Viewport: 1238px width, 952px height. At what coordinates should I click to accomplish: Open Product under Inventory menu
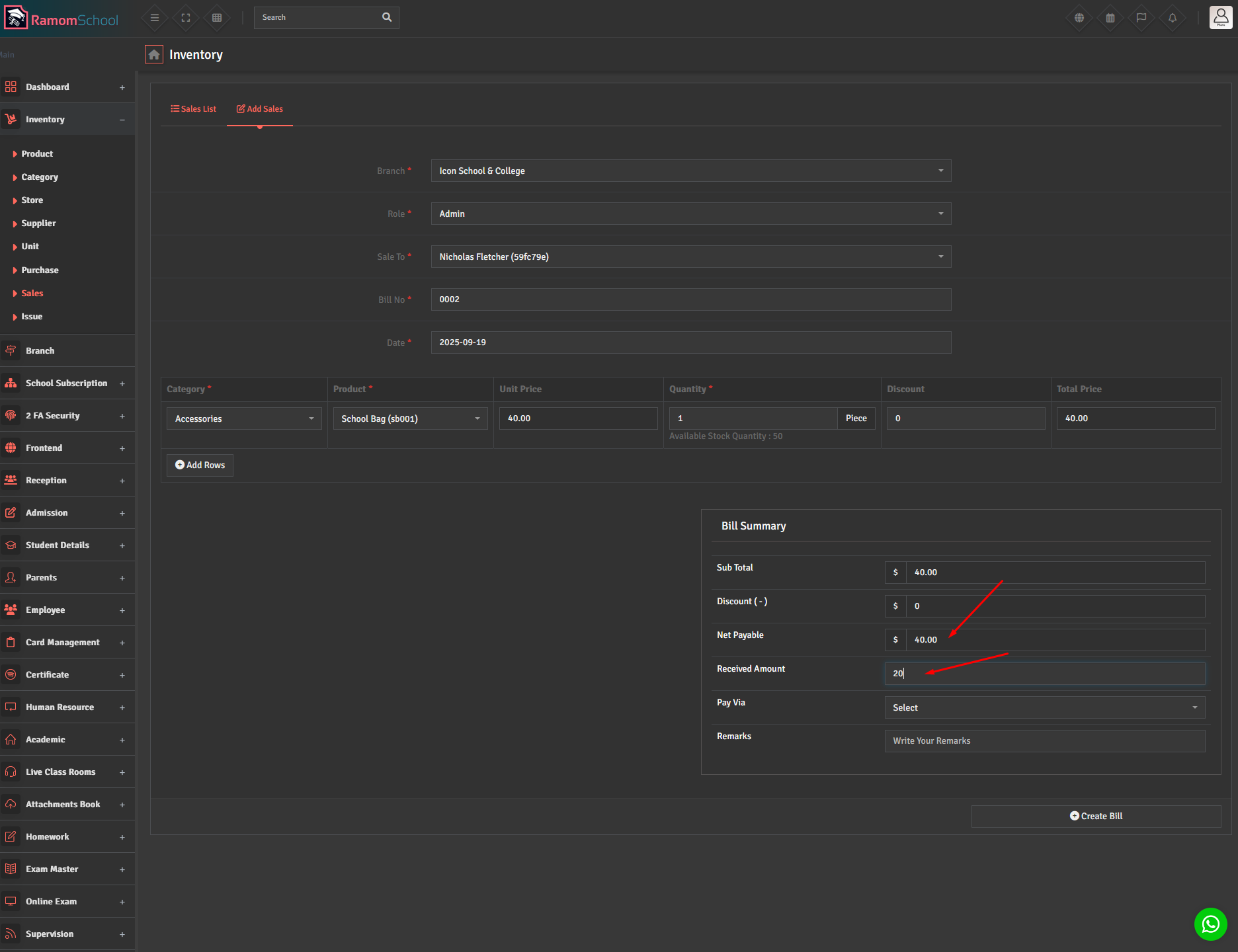[x=37, y=153]
